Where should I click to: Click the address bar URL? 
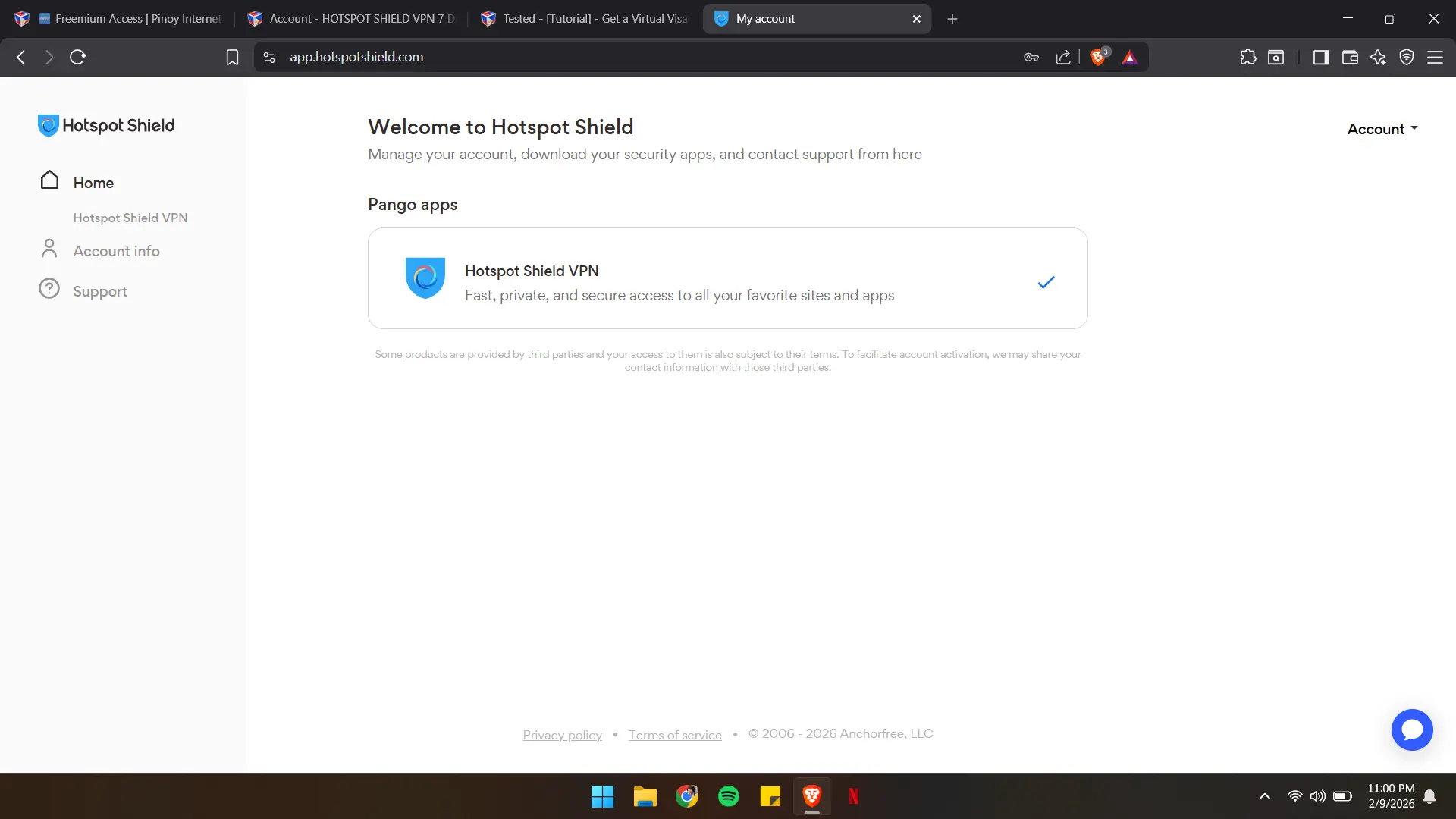point(356,57)
